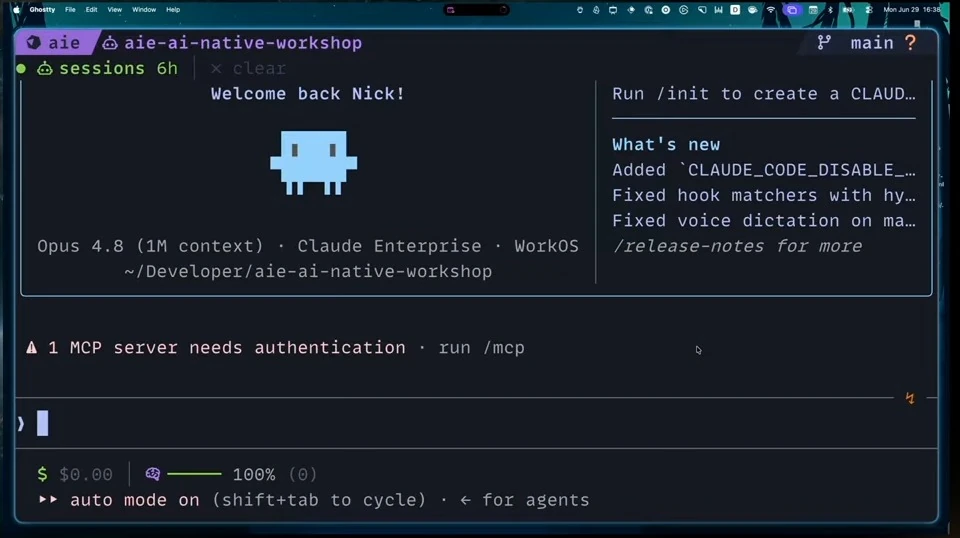Click the sessions robot icon
The height and width of the screenshot is (538, 960).
pyautogui.click(x=45, y=68)
